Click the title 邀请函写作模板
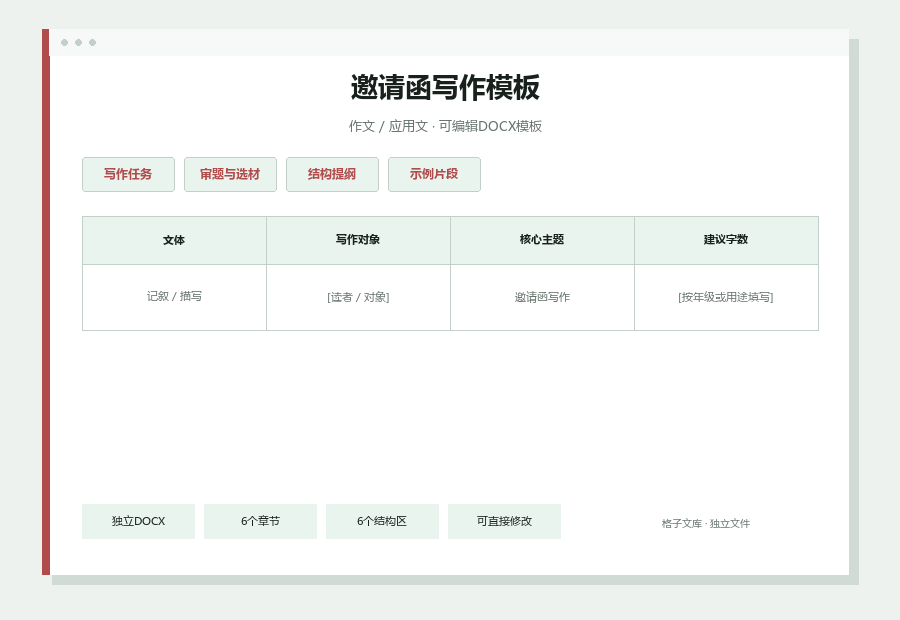This screenshot has height=620, width=900. [445, 88]
